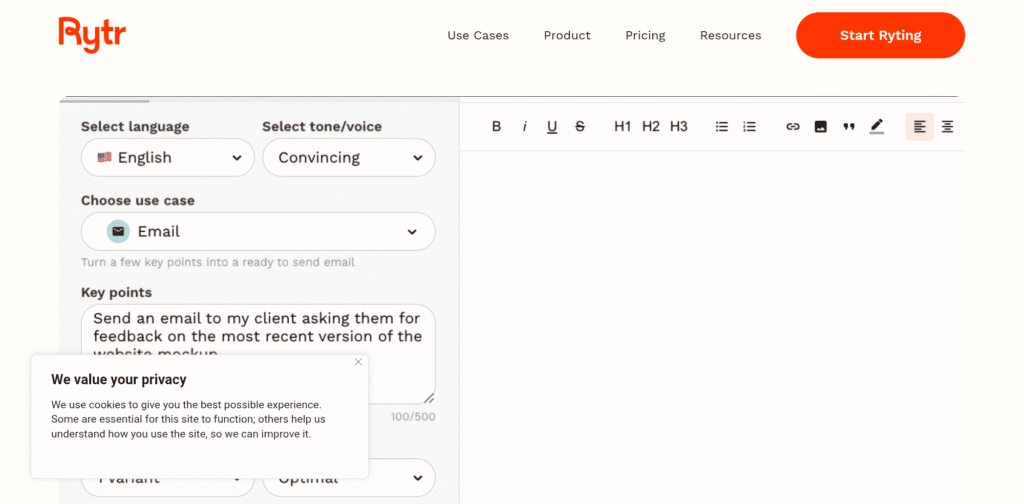Open the Email use case dropdown

coord(258,232)
